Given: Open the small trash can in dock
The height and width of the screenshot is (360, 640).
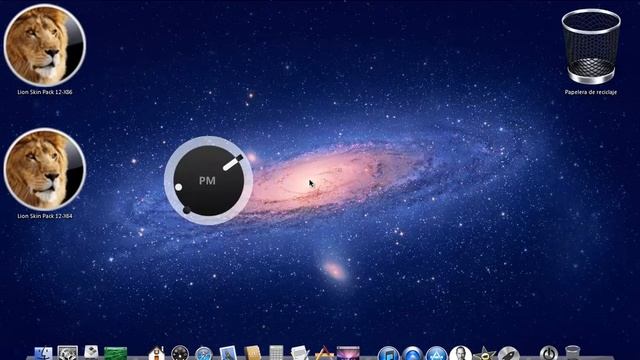Looking at the screenshot, I should pos(573,353).
